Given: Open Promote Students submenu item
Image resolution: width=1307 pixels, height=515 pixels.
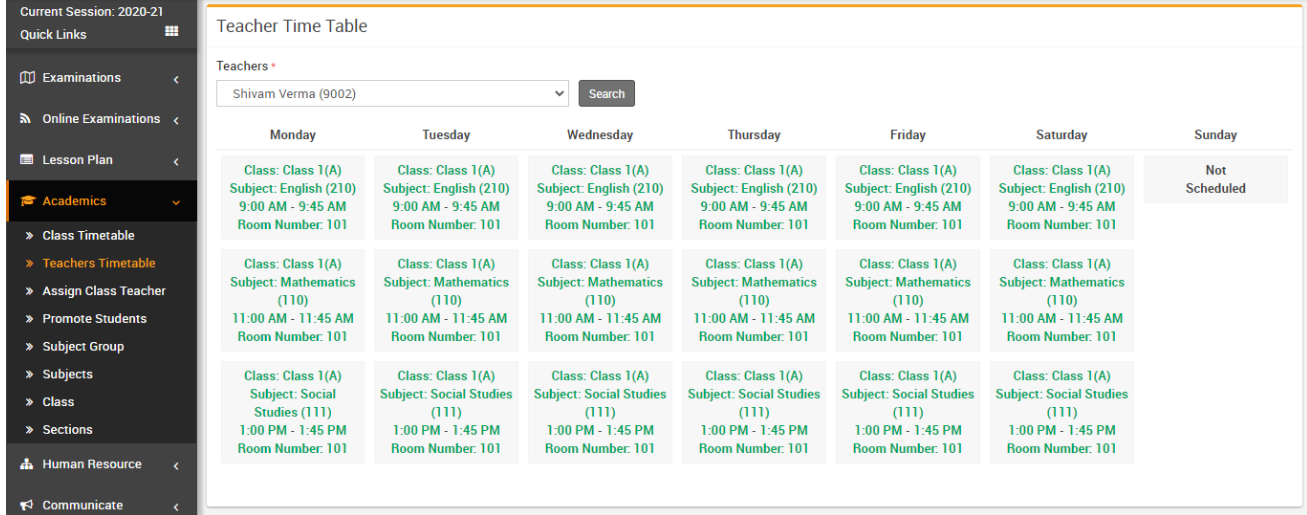Looking at the screenshot, I should tap(94, 319).
